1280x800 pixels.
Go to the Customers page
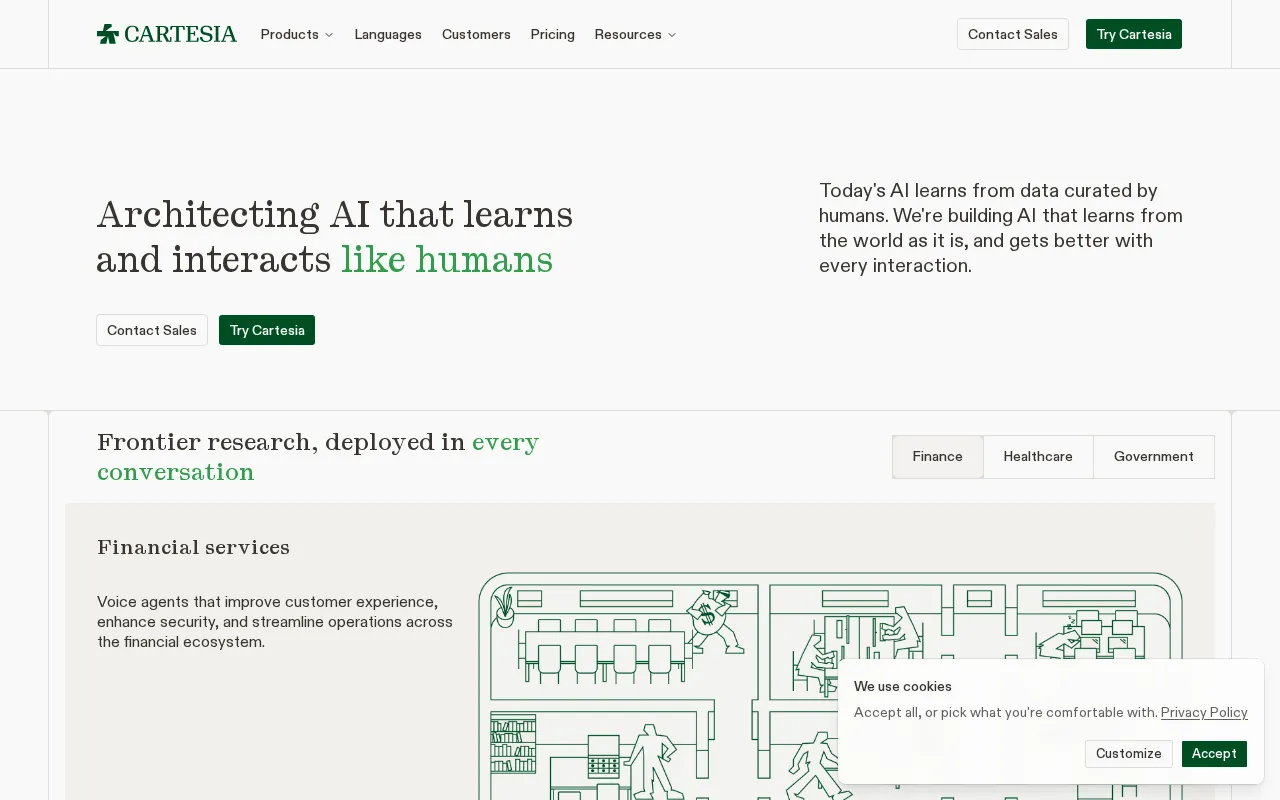(476, 34)
